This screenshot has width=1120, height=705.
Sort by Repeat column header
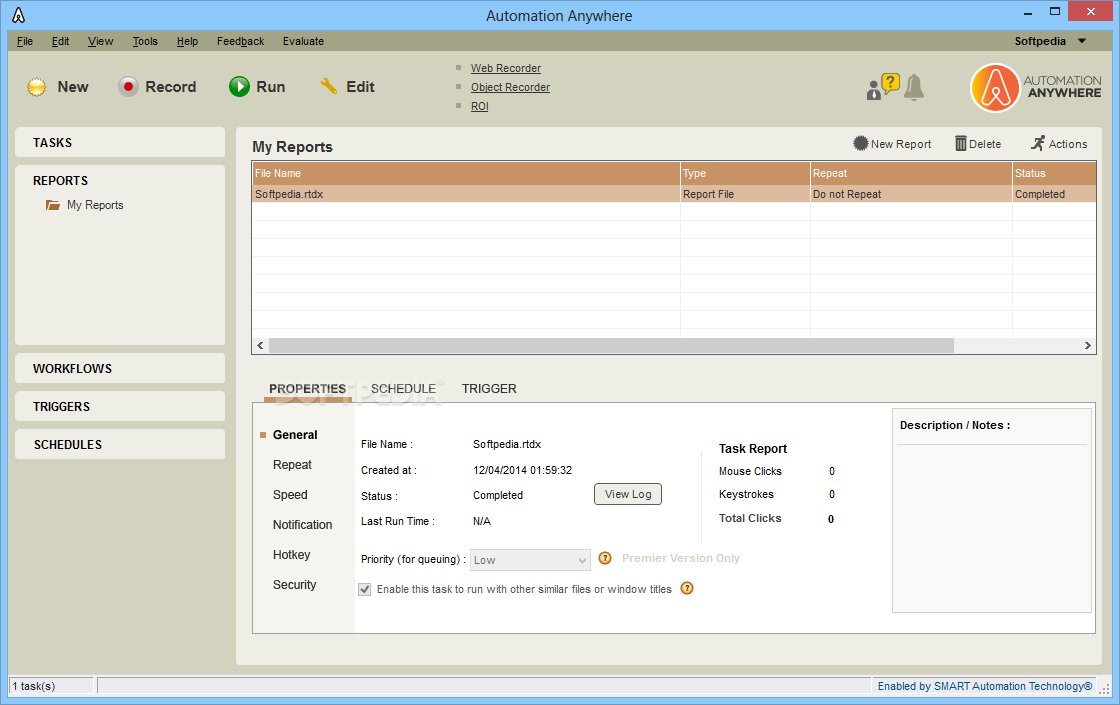[911, 174]
